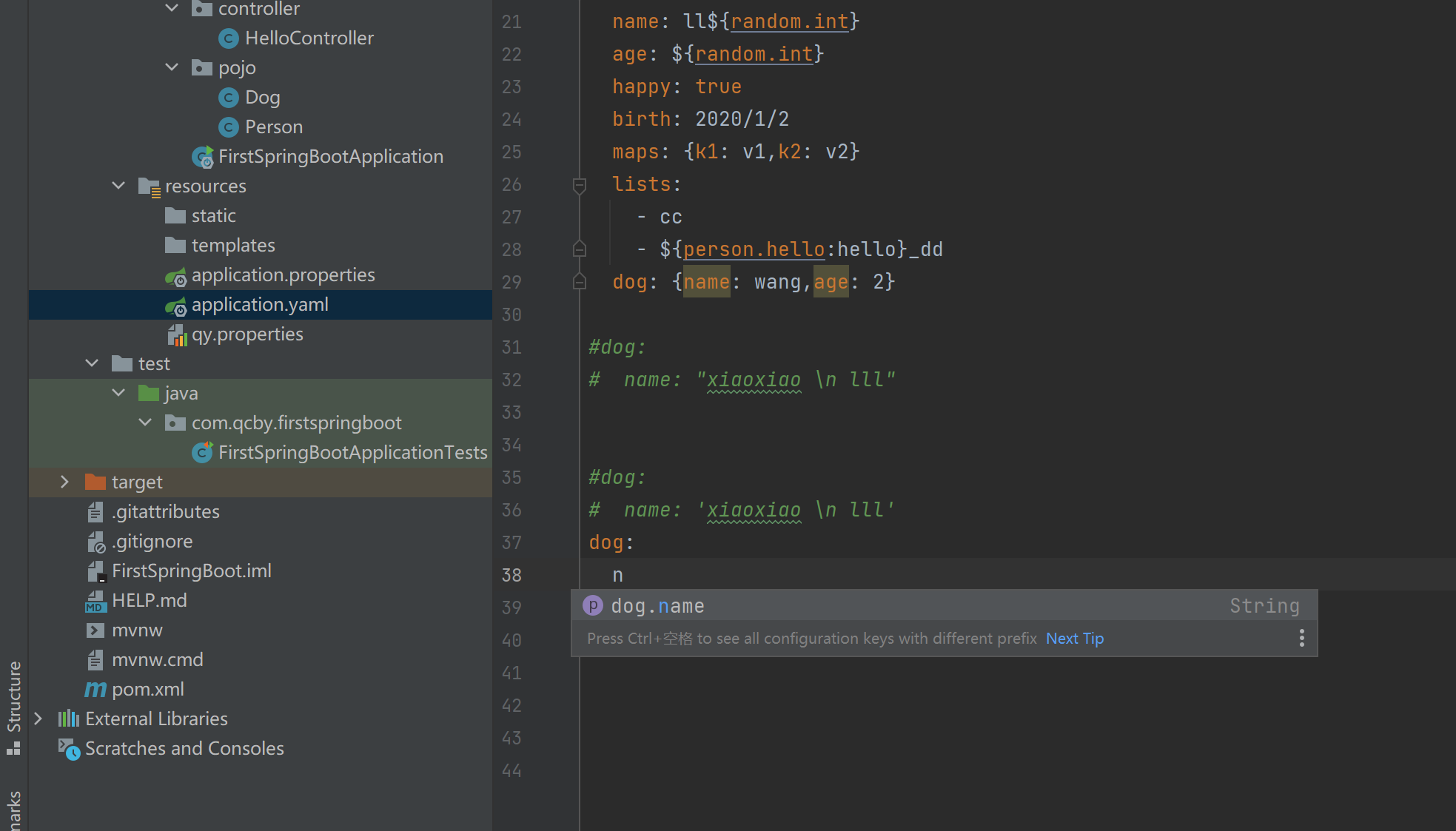Expand the target folder
1456x831 pixels.
pos(64,482)
